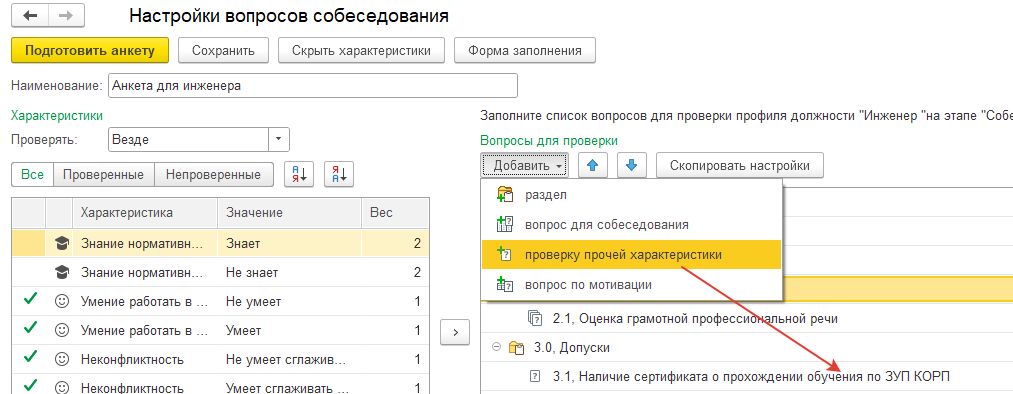Viewport: 1013px width, 394px height.
Task: Sort characteristics descending Я-A icon
Action: pos(339,174)
